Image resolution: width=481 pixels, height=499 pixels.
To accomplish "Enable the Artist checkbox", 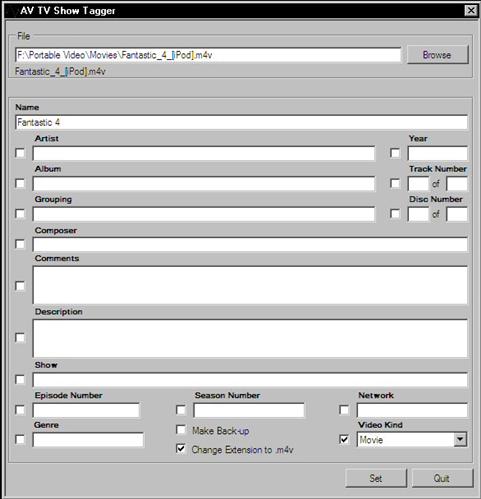I will 20,153.
